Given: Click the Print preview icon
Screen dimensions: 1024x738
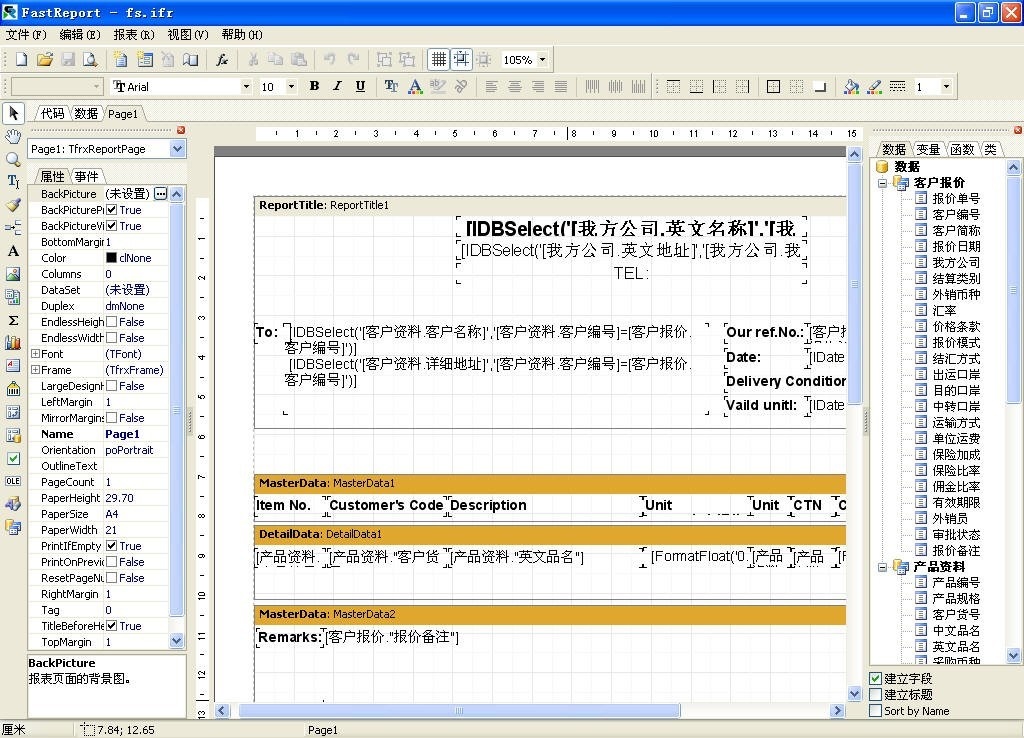Looking at the screenshot, I should pos(90,59).
